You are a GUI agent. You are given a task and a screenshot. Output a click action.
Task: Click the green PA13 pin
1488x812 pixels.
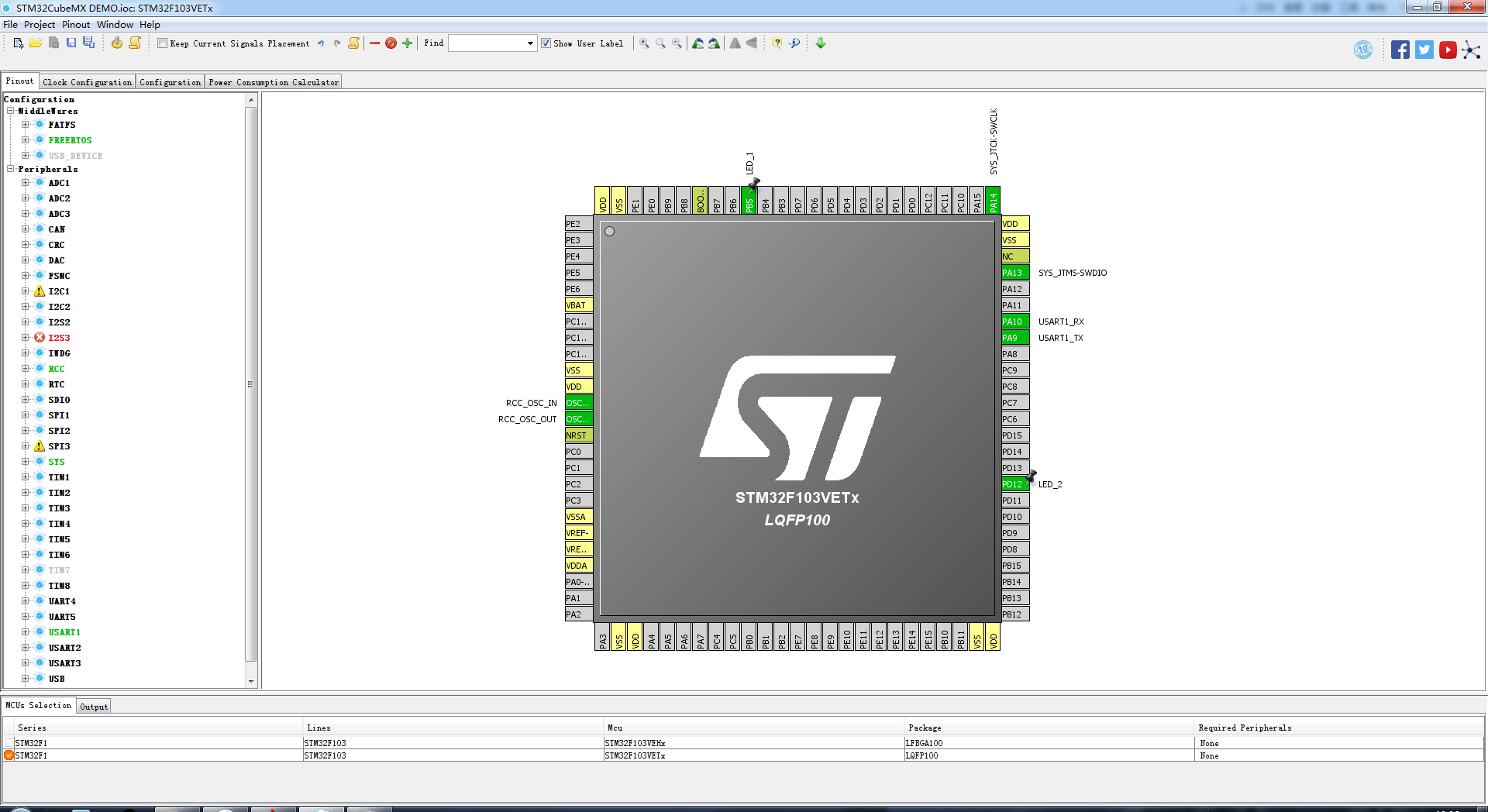tap(1015, 273)
